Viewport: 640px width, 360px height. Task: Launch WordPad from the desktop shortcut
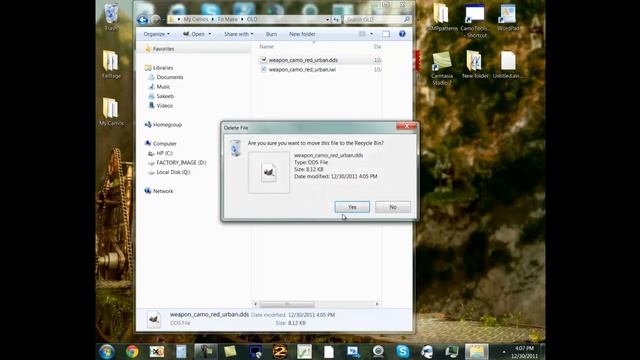pos(508,18)
